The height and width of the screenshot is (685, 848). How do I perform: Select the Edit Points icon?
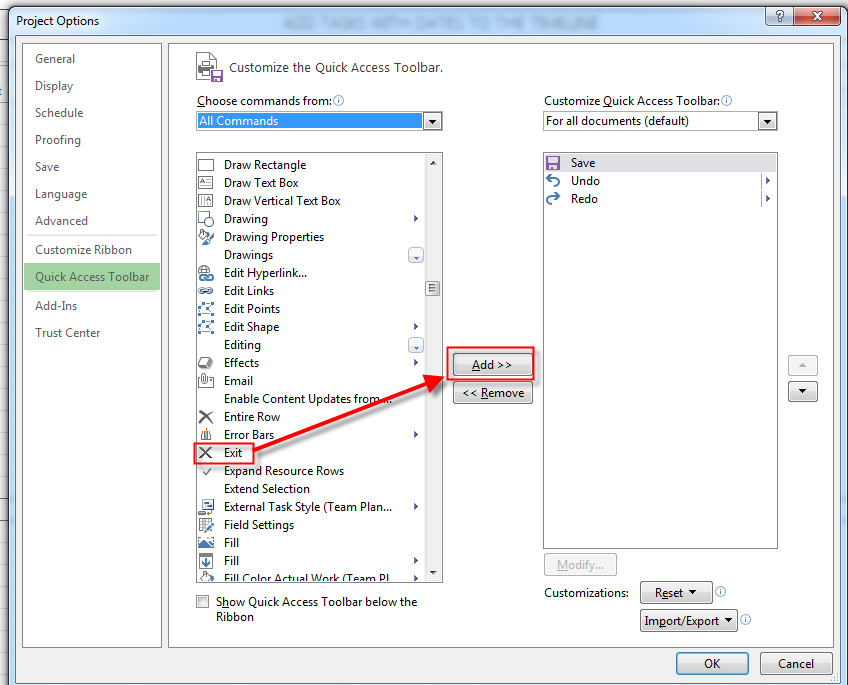[206, 309]
